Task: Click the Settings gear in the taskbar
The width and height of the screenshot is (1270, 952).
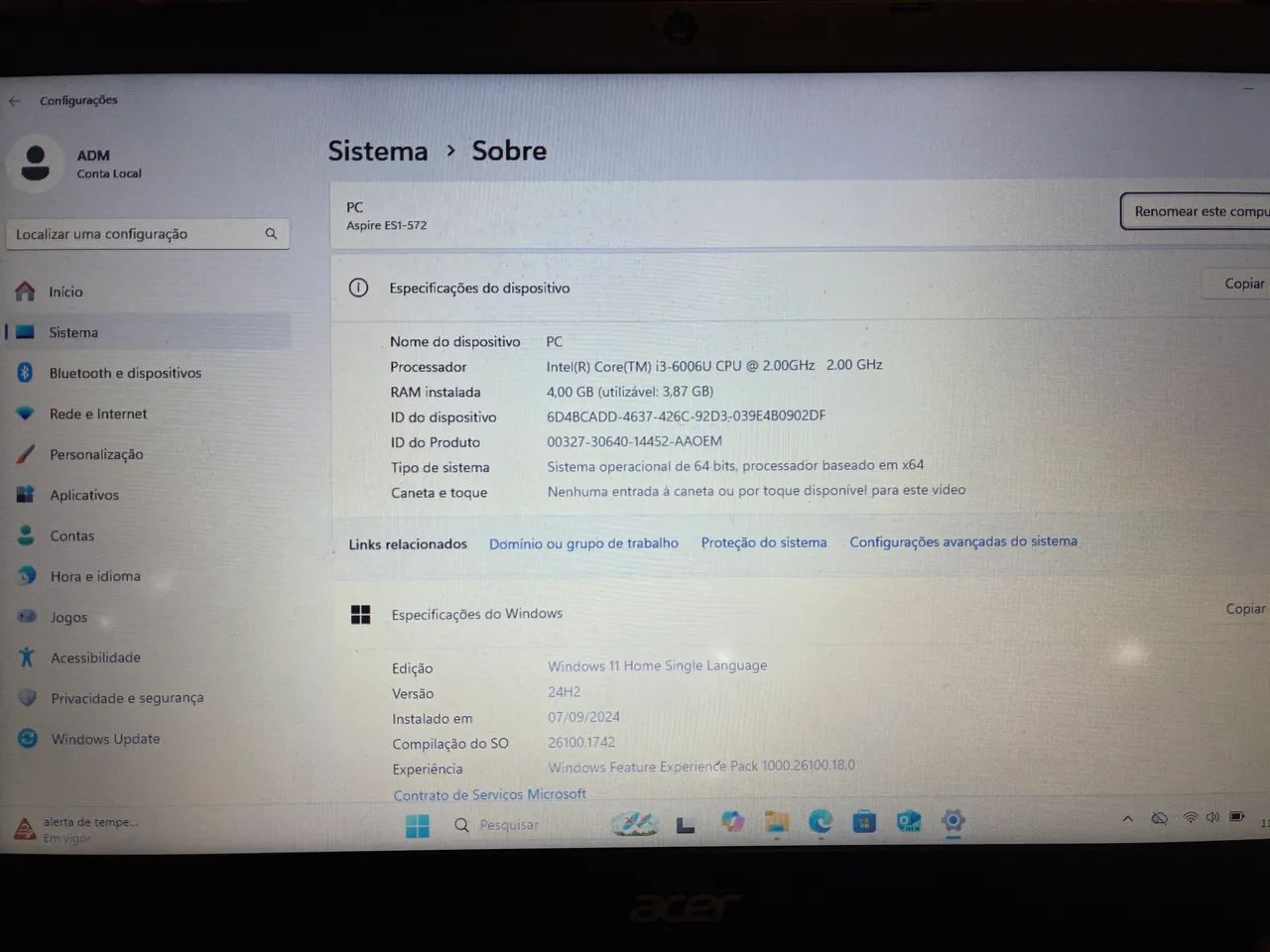Action: pos(952,820)
